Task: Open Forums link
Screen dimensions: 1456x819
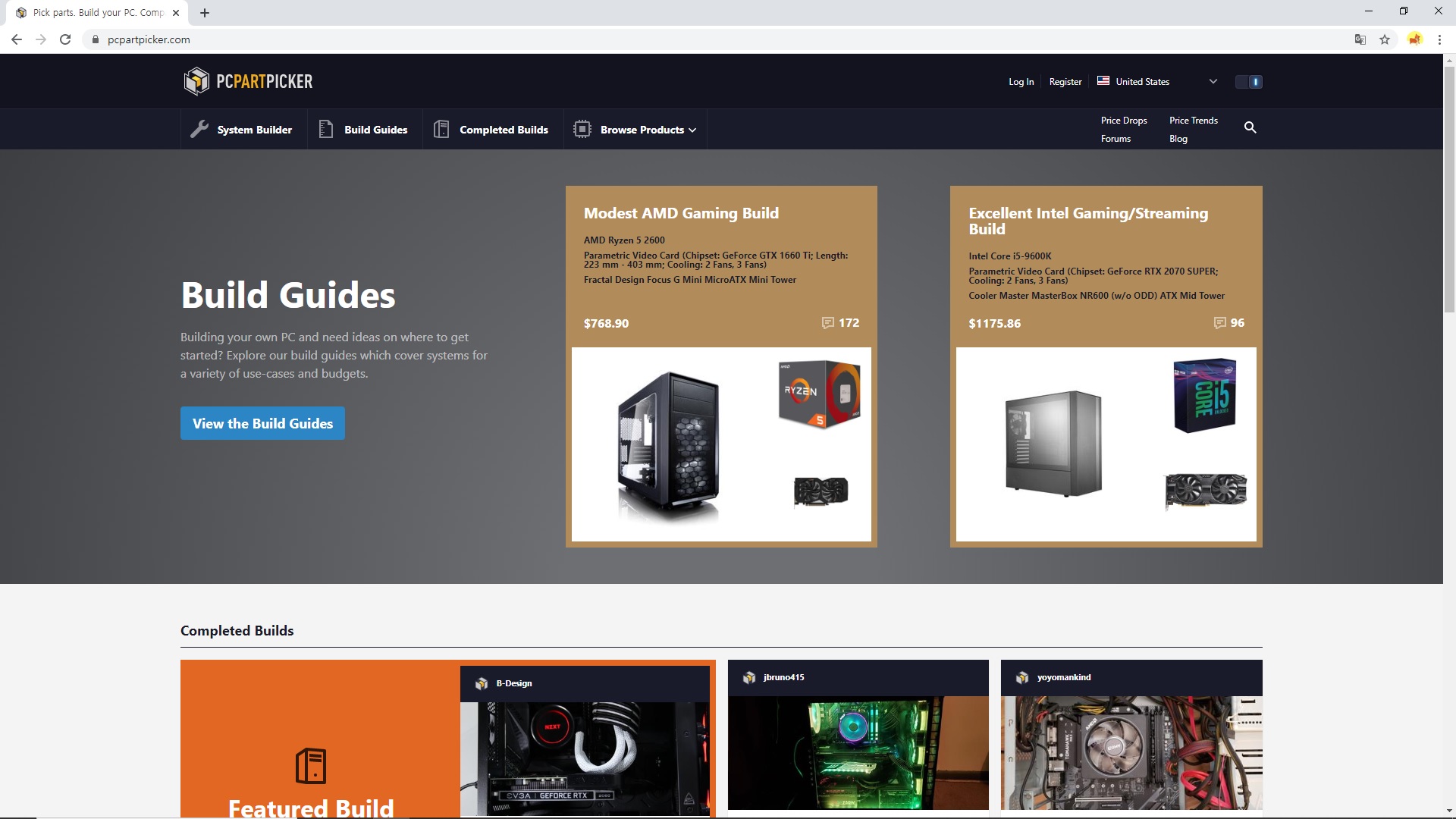Action: (1116, 139)
